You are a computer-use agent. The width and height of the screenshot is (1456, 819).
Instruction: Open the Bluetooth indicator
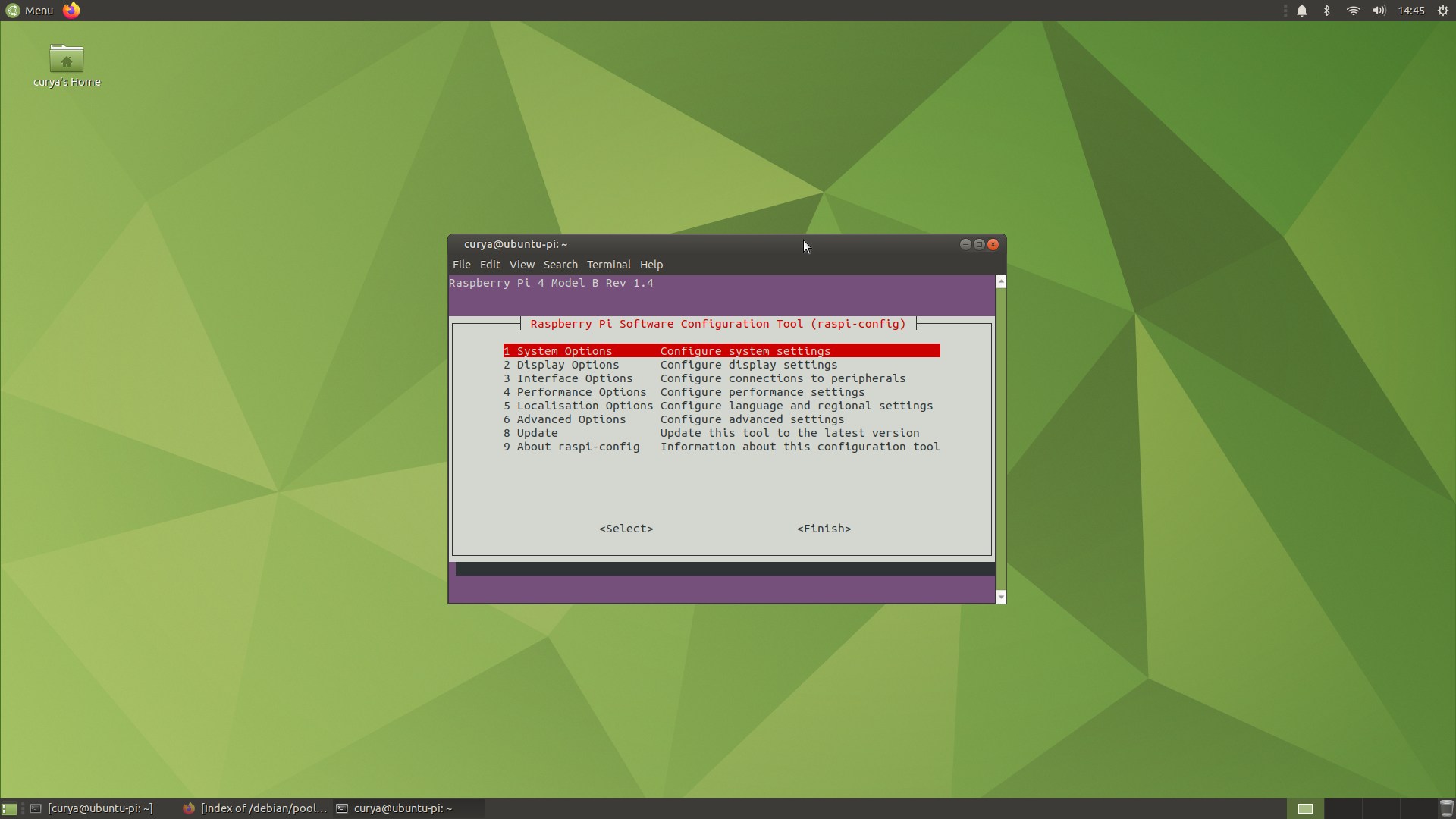click(x=1327, y=11)
